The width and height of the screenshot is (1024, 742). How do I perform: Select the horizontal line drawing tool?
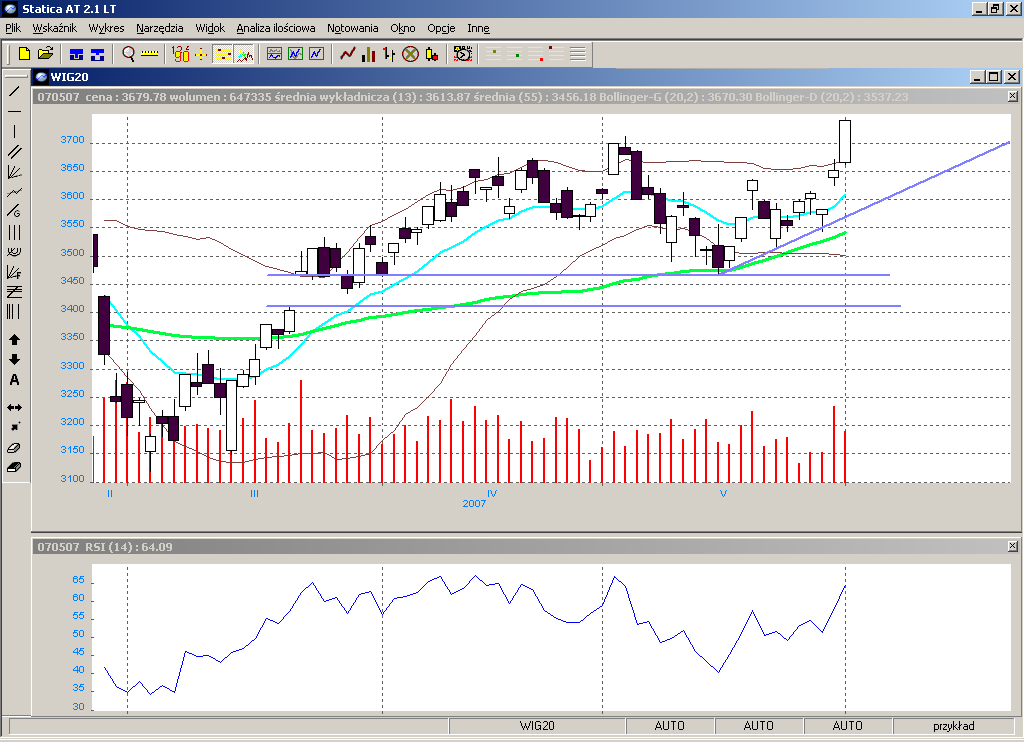(14, 111)
